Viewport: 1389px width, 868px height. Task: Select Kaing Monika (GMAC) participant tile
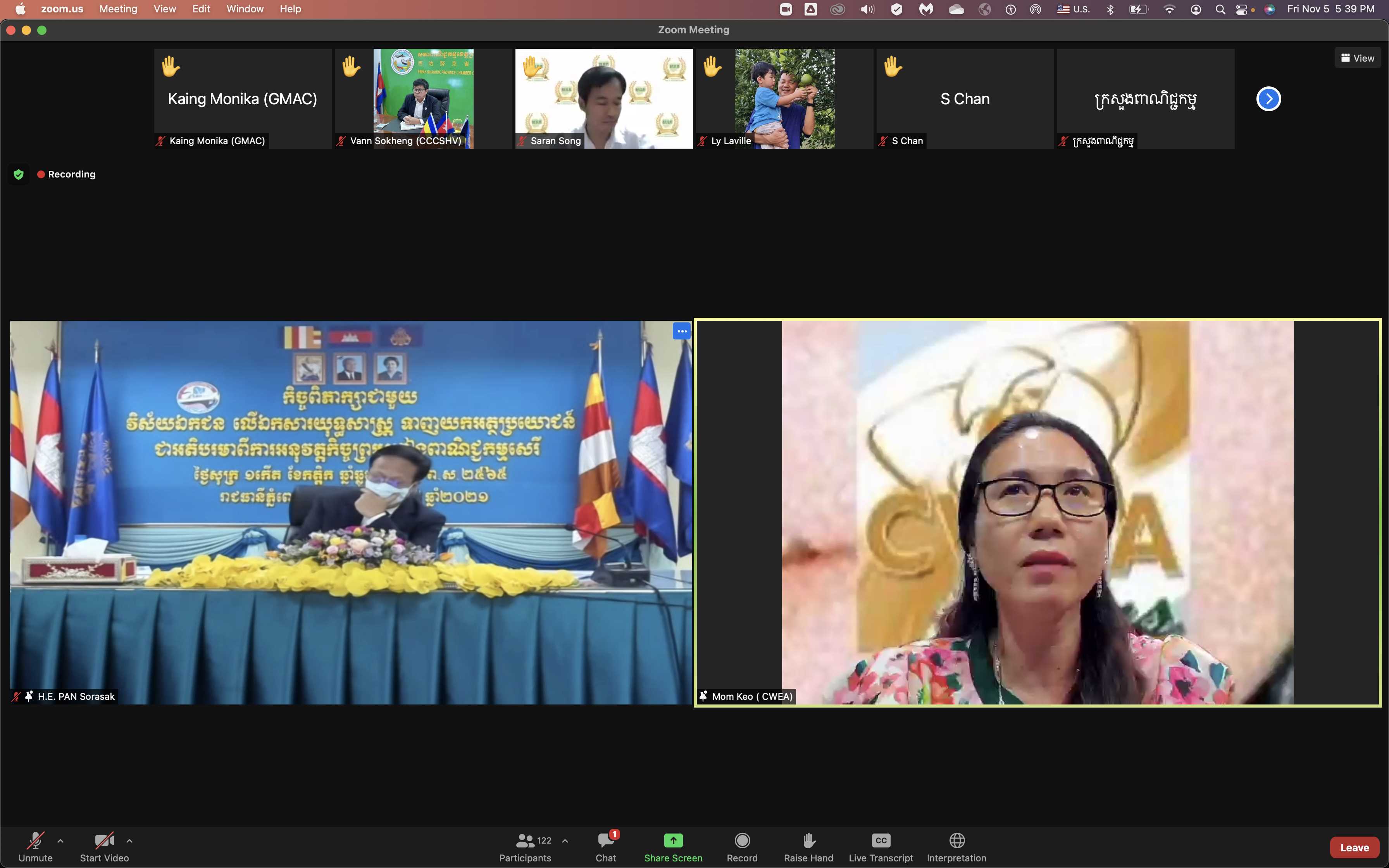tap(242, 99)
